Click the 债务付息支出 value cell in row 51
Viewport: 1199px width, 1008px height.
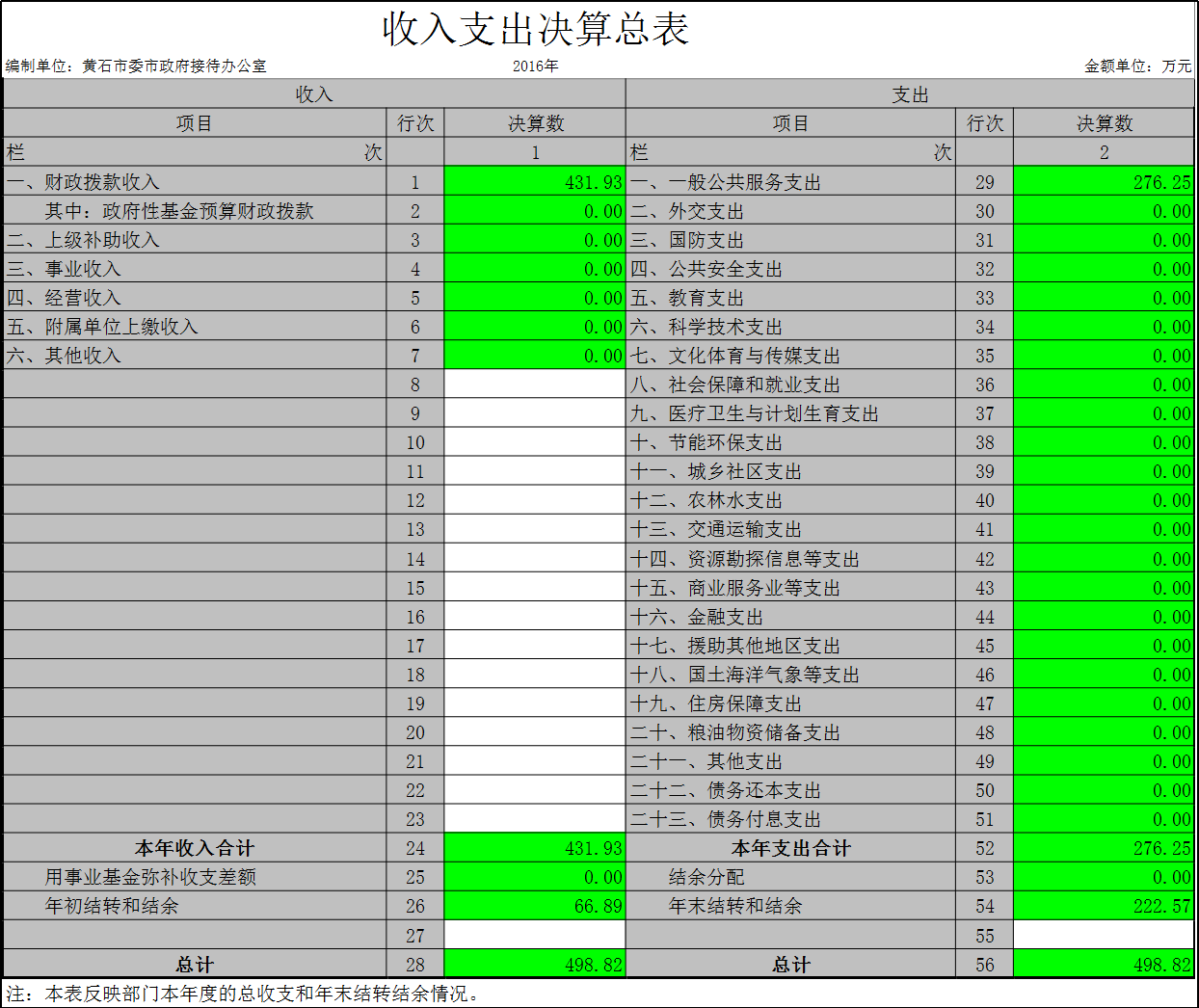(x=1104, y=819)
